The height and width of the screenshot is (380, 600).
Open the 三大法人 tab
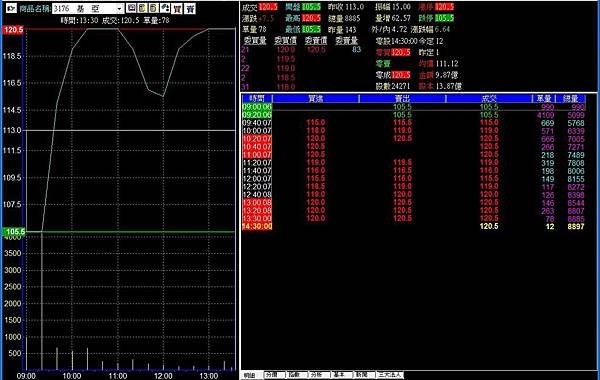390,375
